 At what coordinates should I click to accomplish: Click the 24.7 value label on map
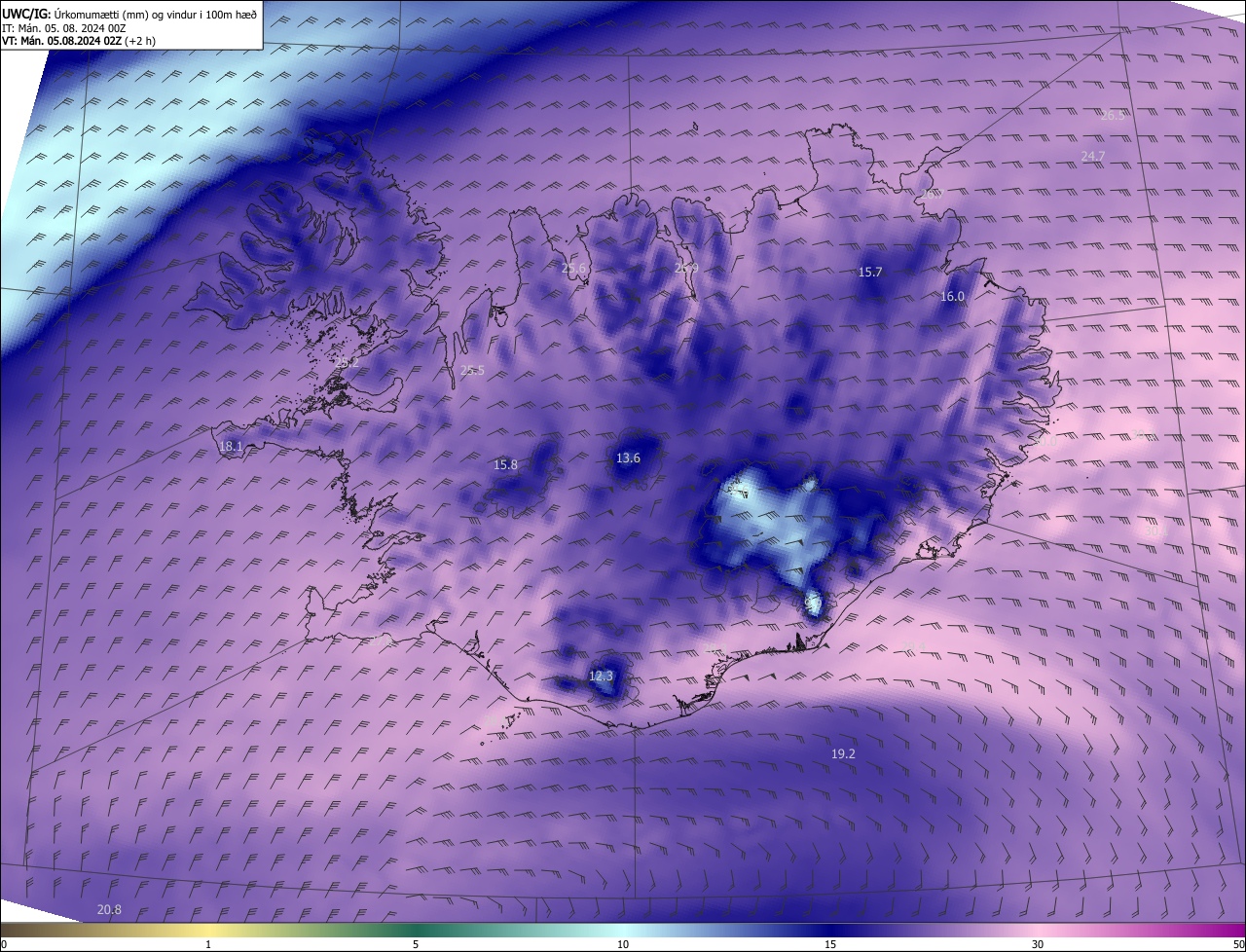tap(1093, 156)
